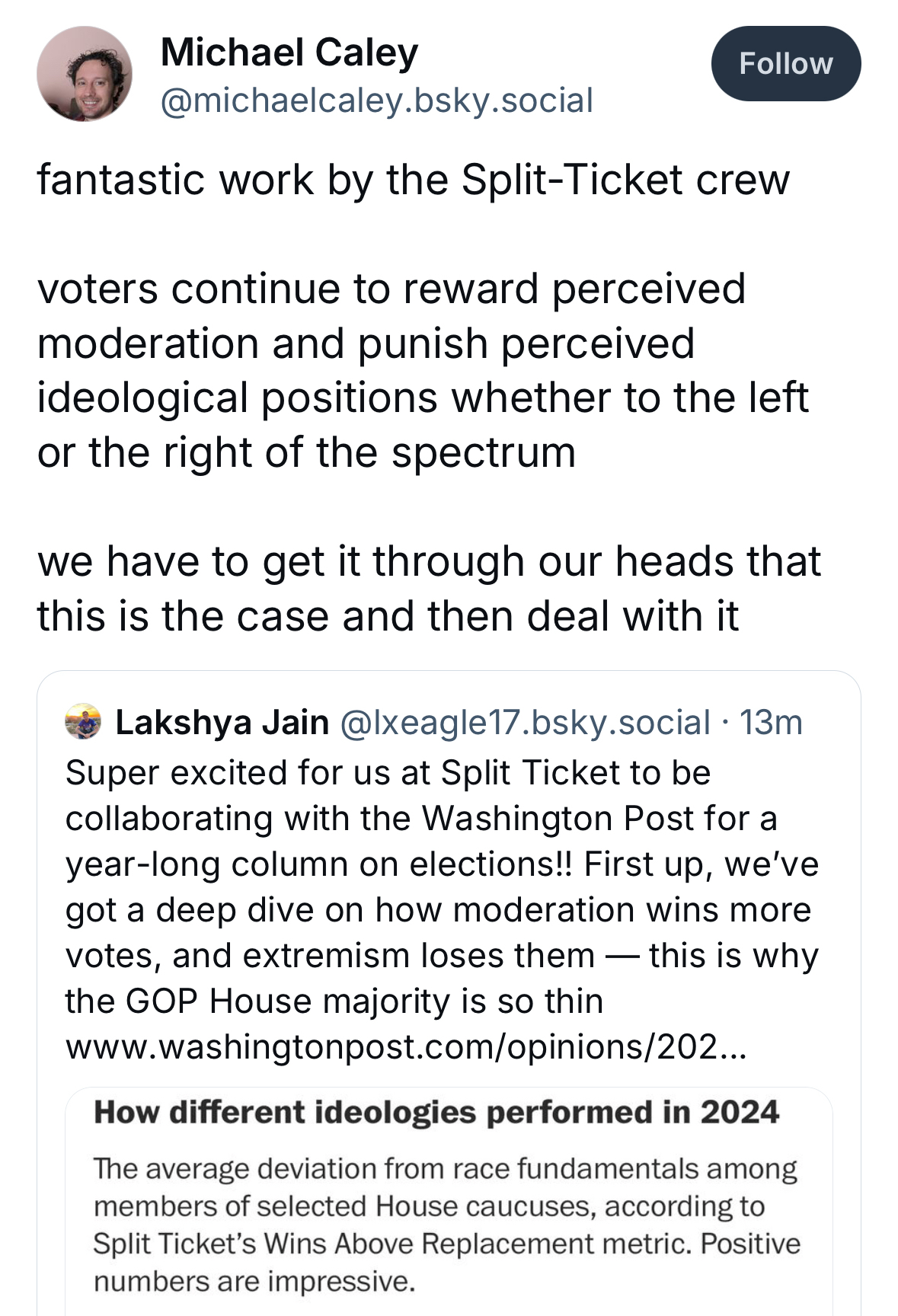Click the line 'fantastic work by the Split-Ticket crew'
Screen dimensions: 898x1316
[414, 180]
